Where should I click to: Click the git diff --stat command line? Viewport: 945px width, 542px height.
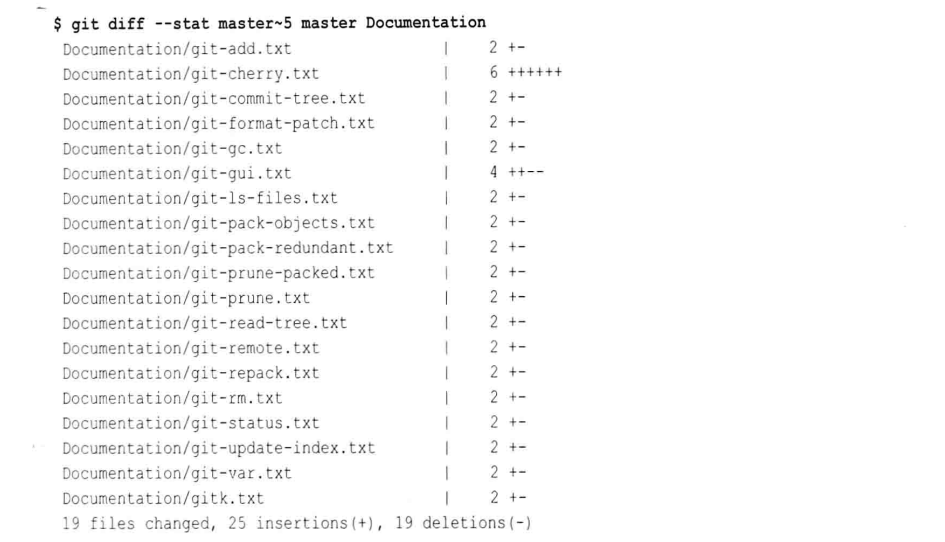[x=269, y=24]
